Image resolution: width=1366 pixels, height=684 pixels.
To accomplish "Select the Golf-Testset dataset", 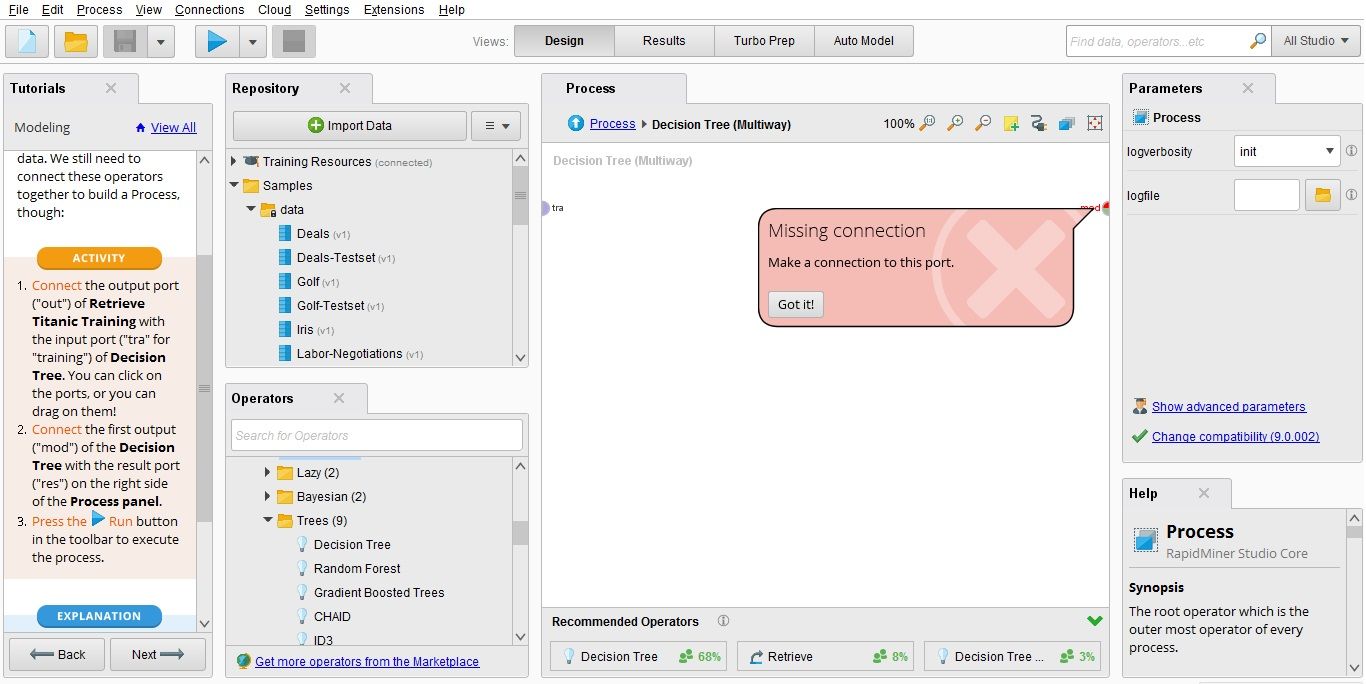I will click(x=331, y=305).
